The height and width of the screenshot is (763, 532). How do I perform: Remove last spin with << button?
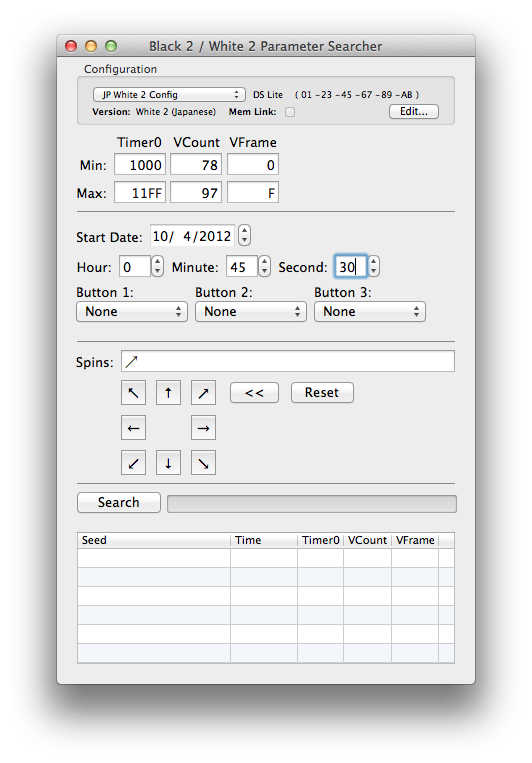[255, 392]
